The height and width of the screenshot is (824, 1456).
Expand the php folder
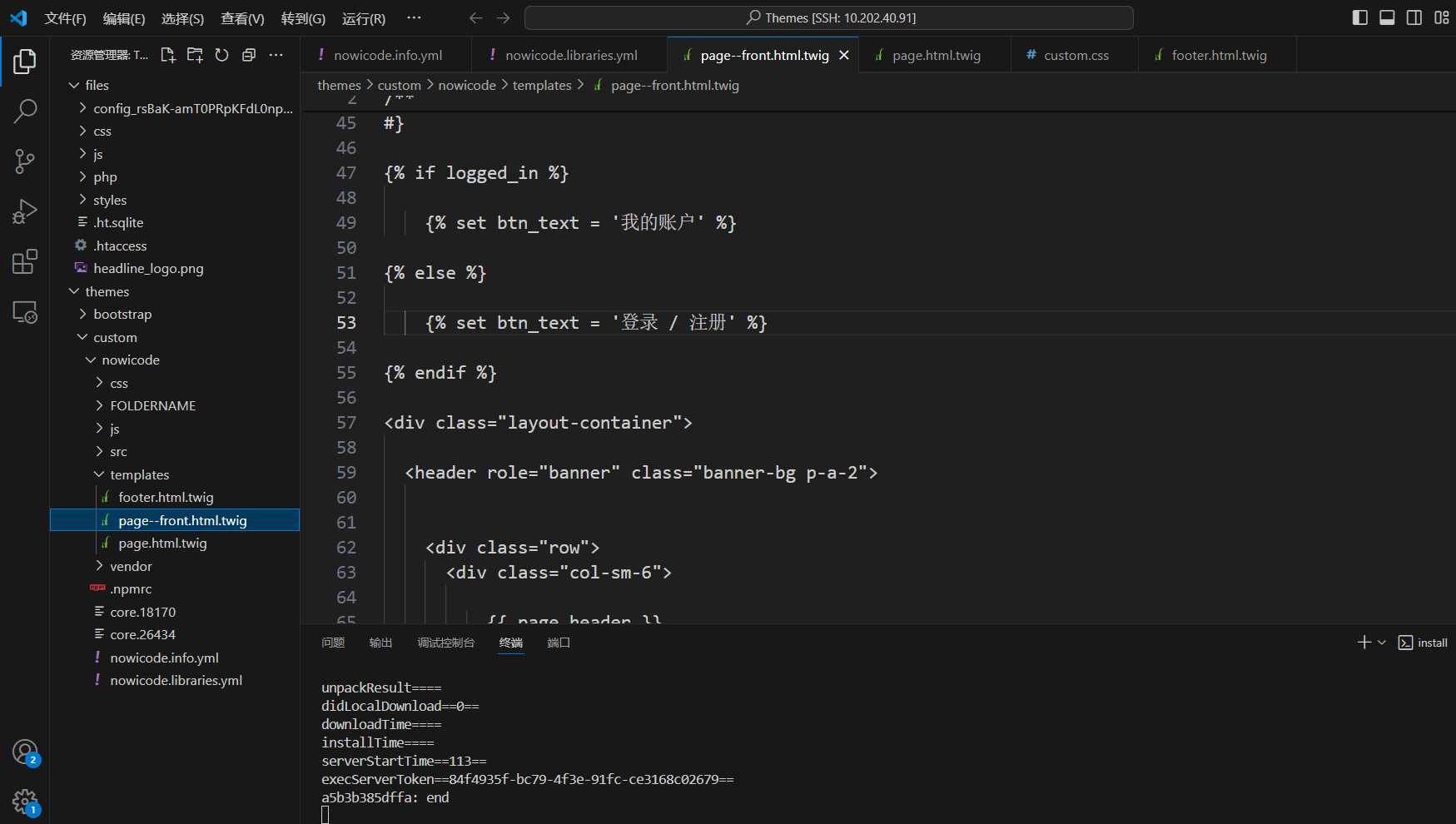coord(175,176)
